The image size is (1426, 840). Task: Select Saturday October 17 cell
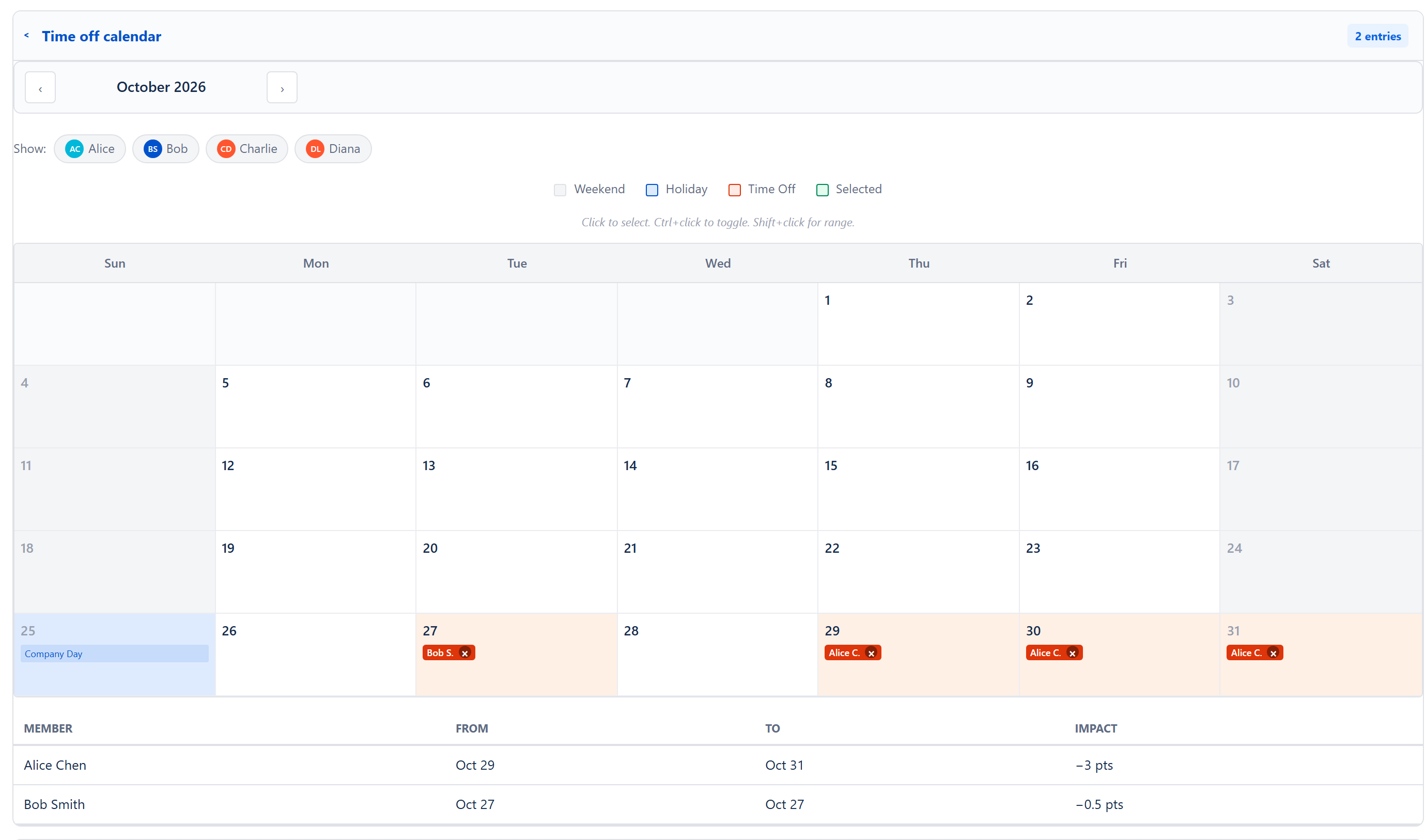pyautogui.click(x=1321, y=489)
